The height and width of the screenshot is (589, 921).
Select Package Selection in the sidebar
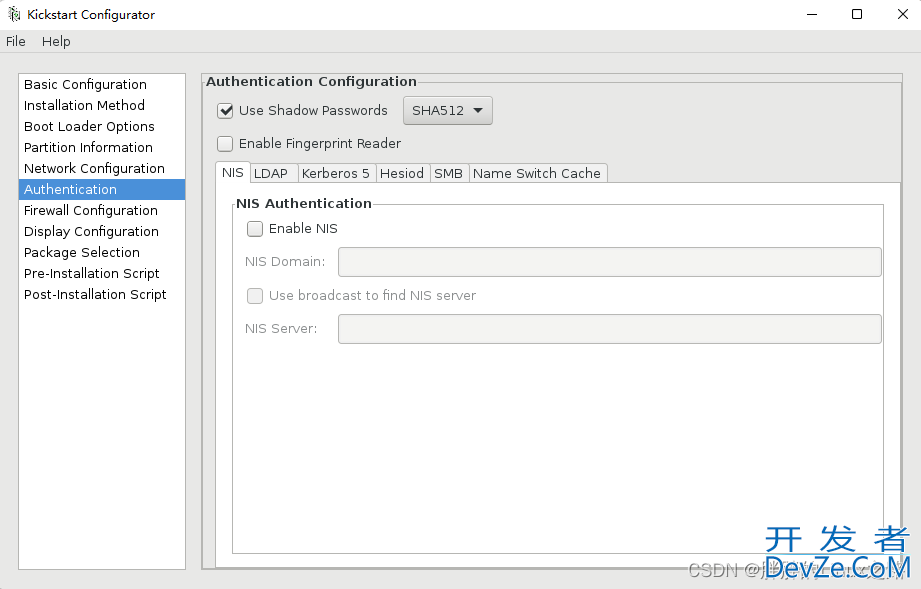pyautogui.click(x=102, y=253)
